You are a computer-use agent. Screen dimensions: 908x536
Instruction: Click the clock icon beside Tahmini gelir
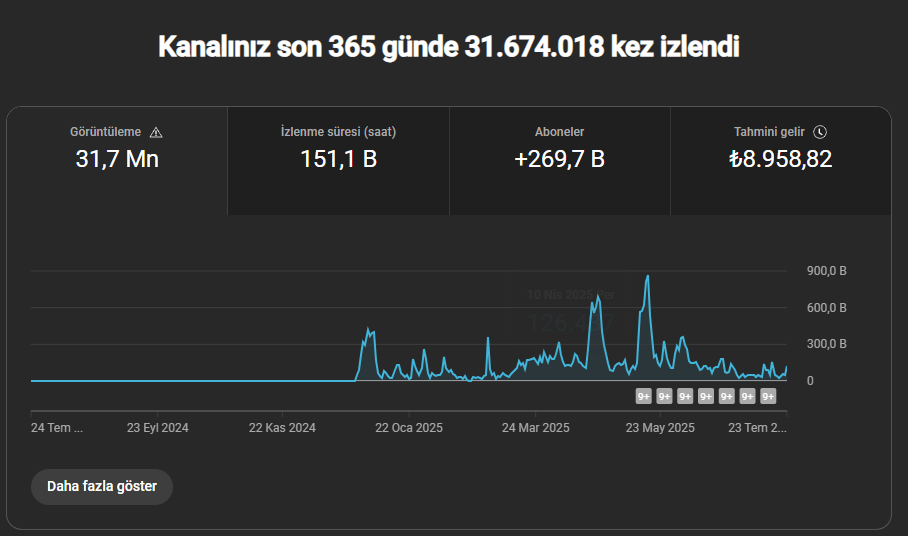click(x=820, y=132)
